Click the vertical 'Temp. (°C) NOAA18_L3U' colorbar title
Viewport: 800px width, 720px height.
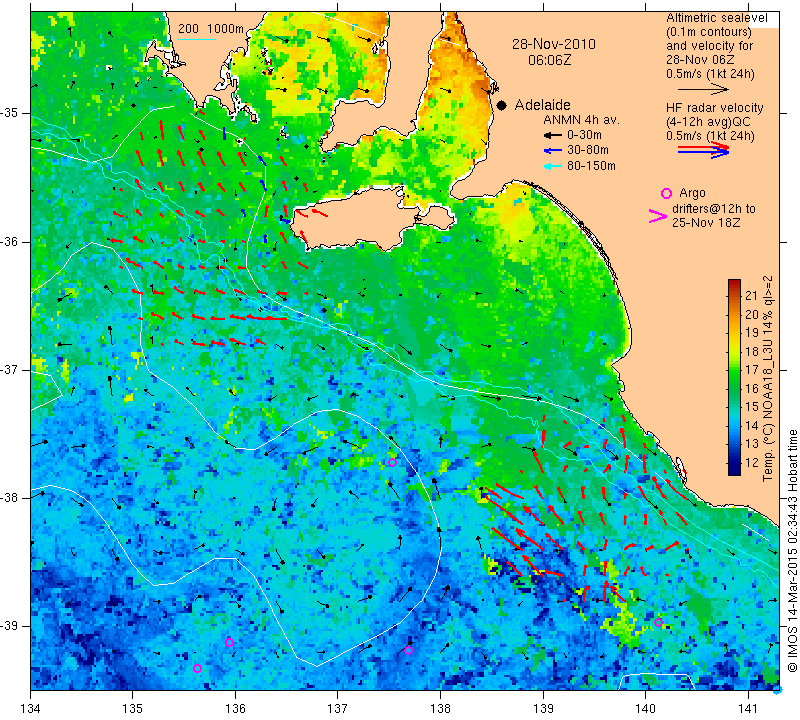[768, 379]
